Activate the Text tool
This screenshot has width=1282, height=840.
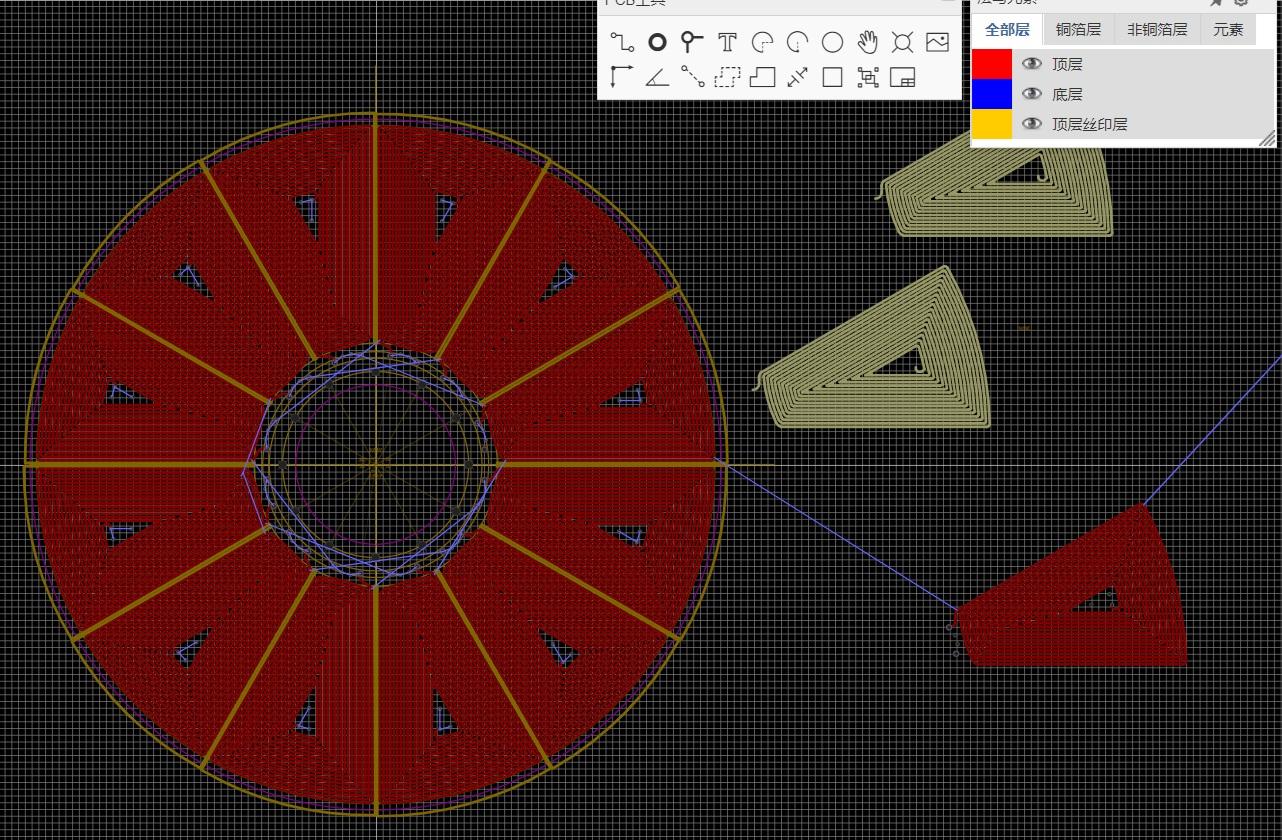point(727,42)
